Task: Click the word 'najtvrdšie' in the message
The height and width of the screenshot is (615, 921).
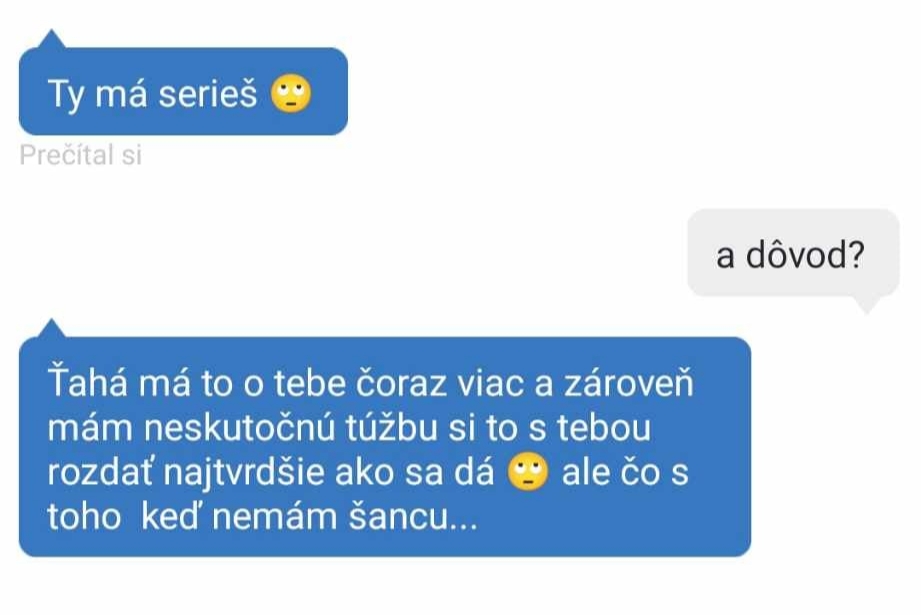Action: click(243, 473)
